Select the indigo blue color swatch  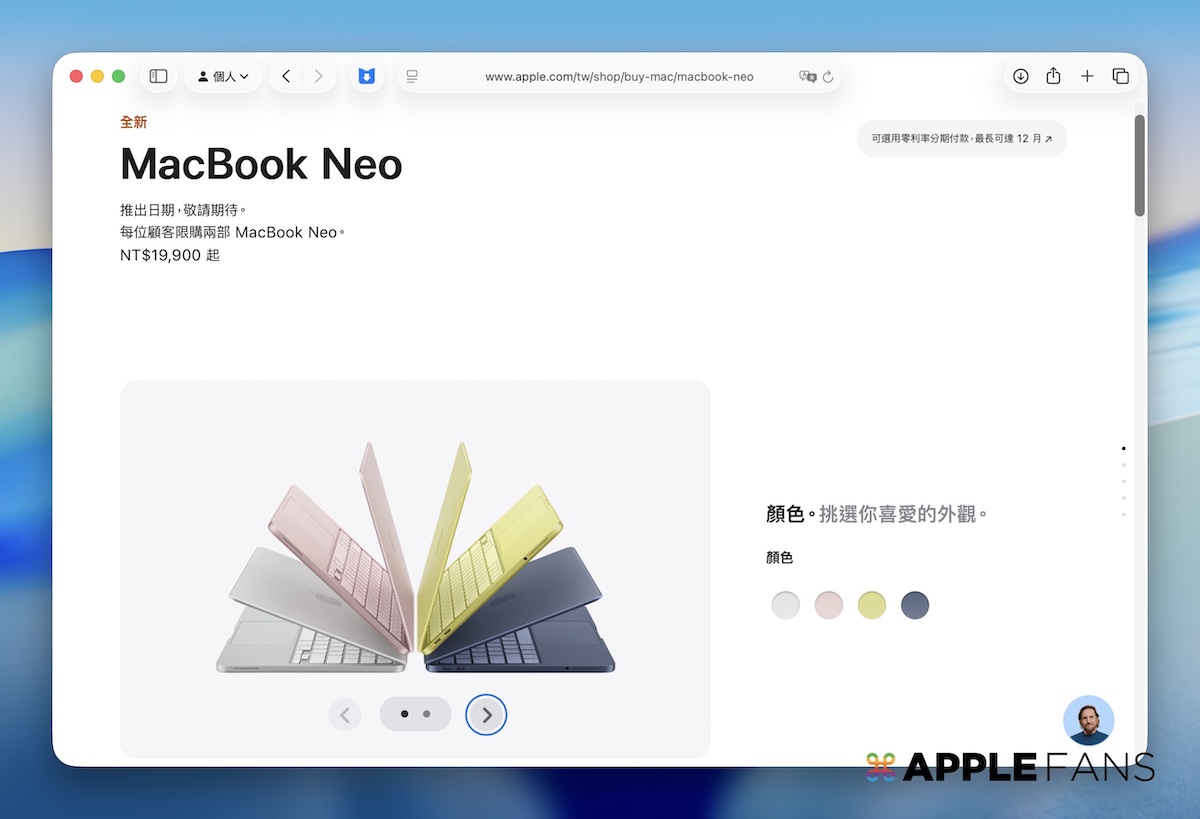915,605
